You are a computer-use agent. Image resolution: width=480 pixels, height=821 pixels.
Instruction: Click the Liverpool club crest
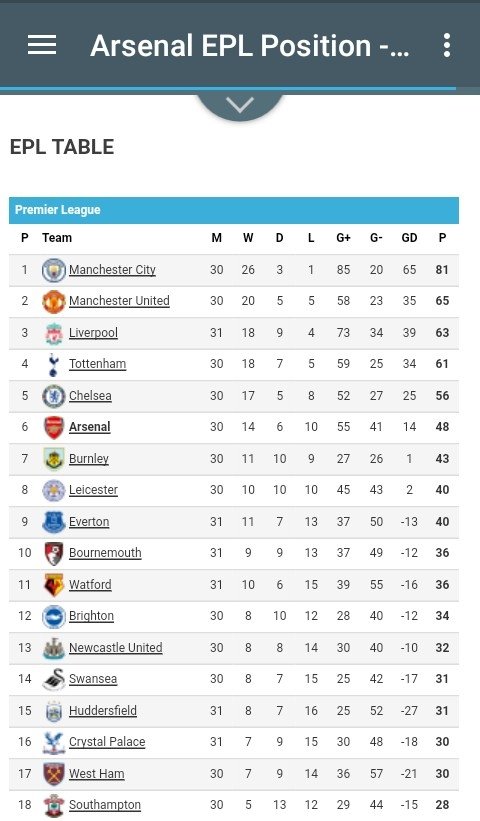(x=53, y=333)
